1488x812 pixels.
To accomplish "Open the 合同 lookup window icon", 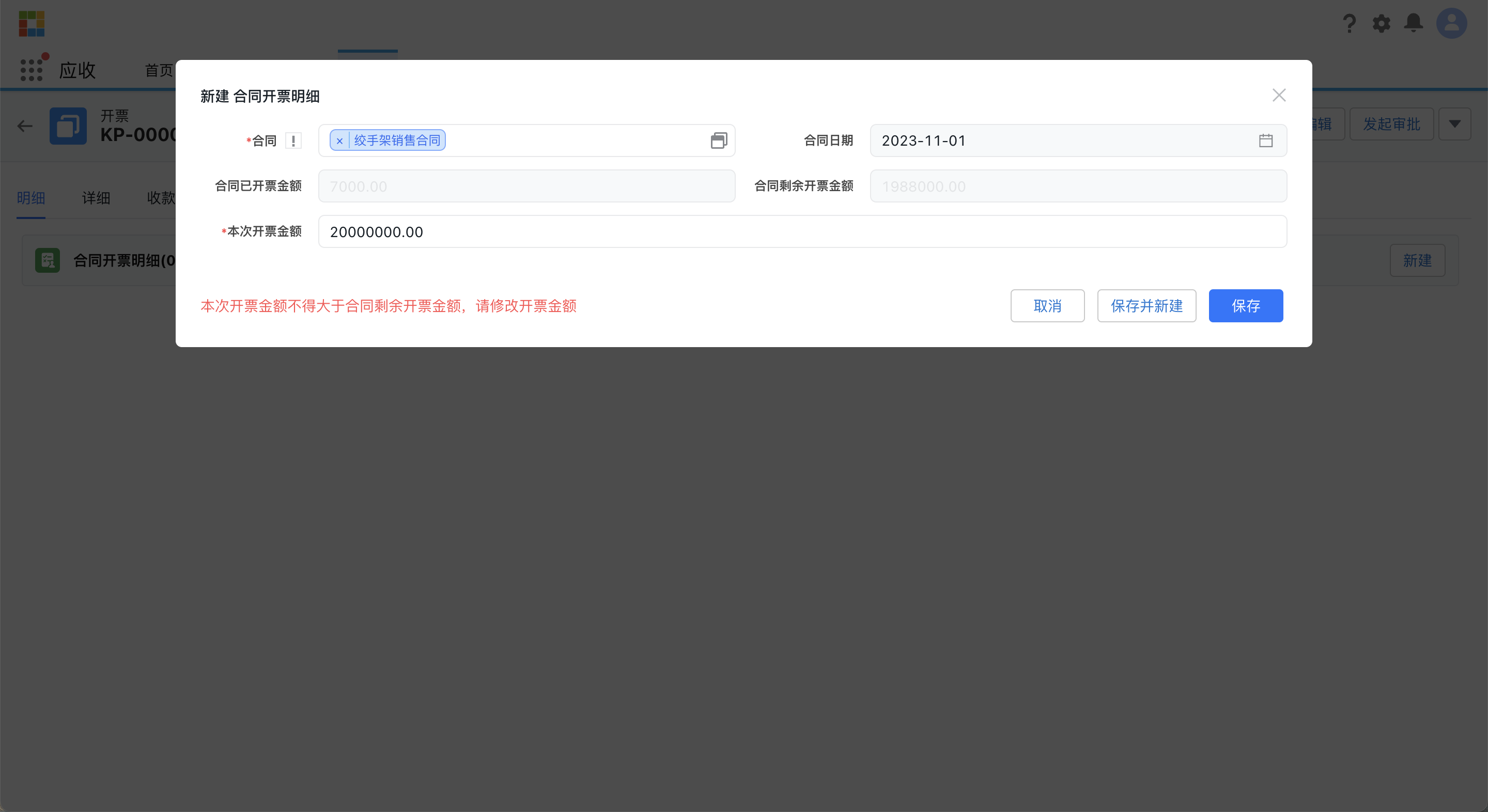I will [x=719, y=140].
